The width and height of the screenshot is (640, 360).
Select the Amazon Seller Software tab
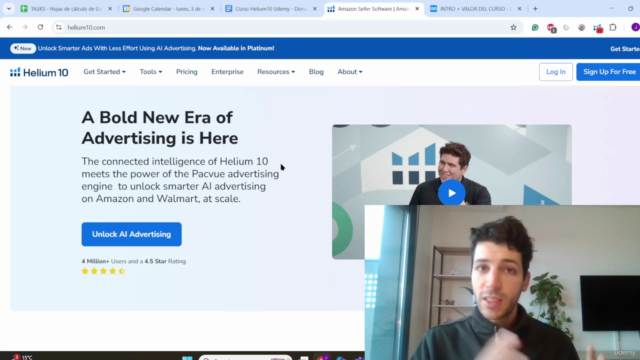click(373, 9)
